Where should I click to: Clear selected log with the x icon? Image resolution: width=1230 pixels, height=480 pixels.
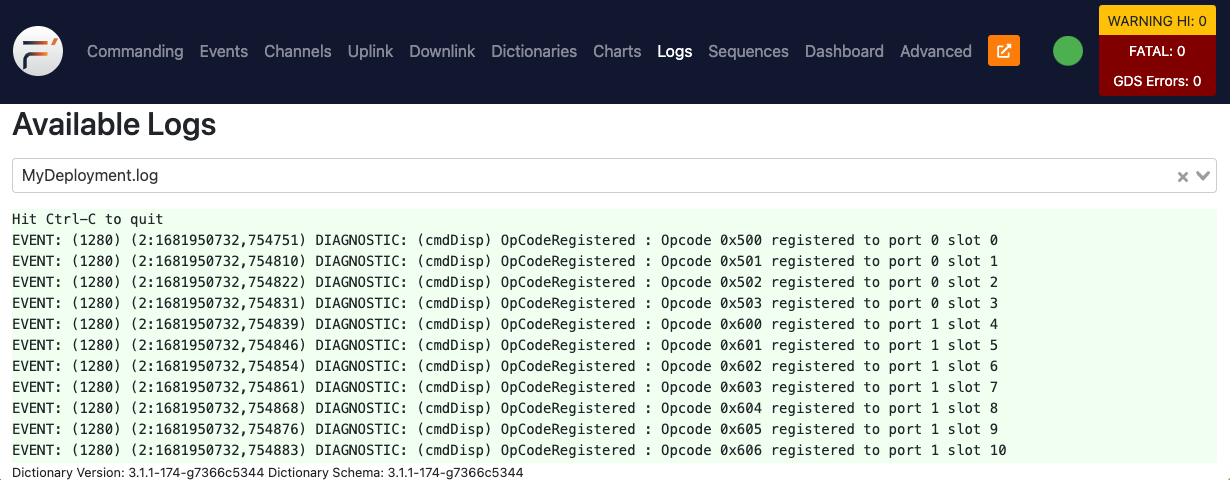point(1182,176)
